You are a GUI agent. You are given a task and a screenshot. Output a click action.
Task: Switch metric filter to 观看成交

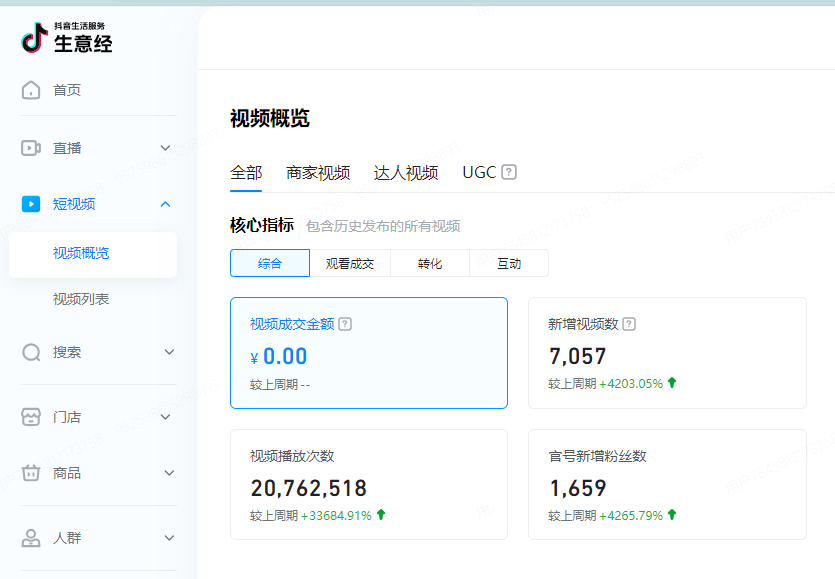tap(350, 263)
